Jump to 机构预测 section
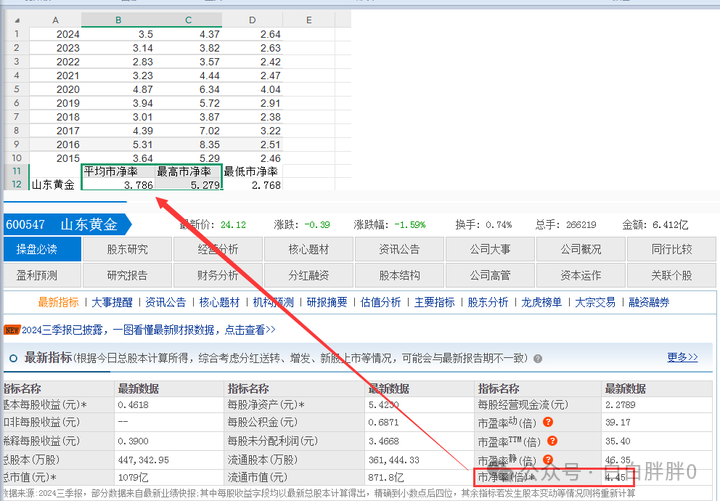This screenshot has width=720, height=501. [273, 302]
